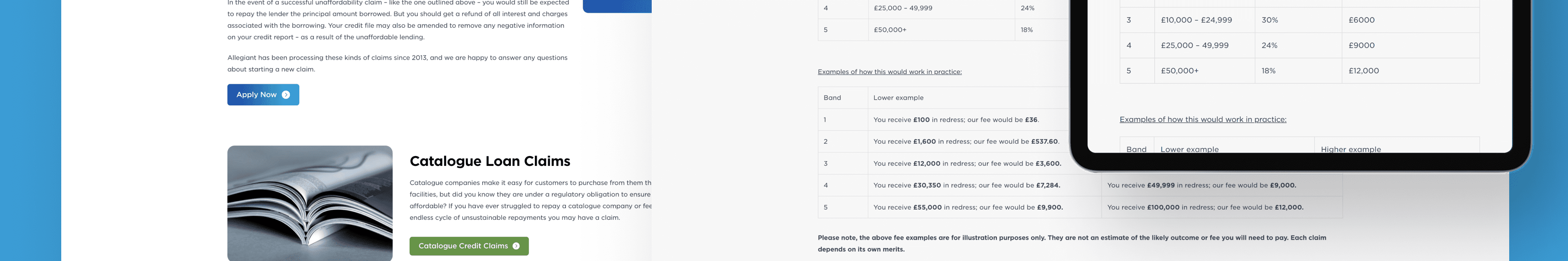Click the arrow icon beside Catalogue Credit Claims

pos(516,246)
